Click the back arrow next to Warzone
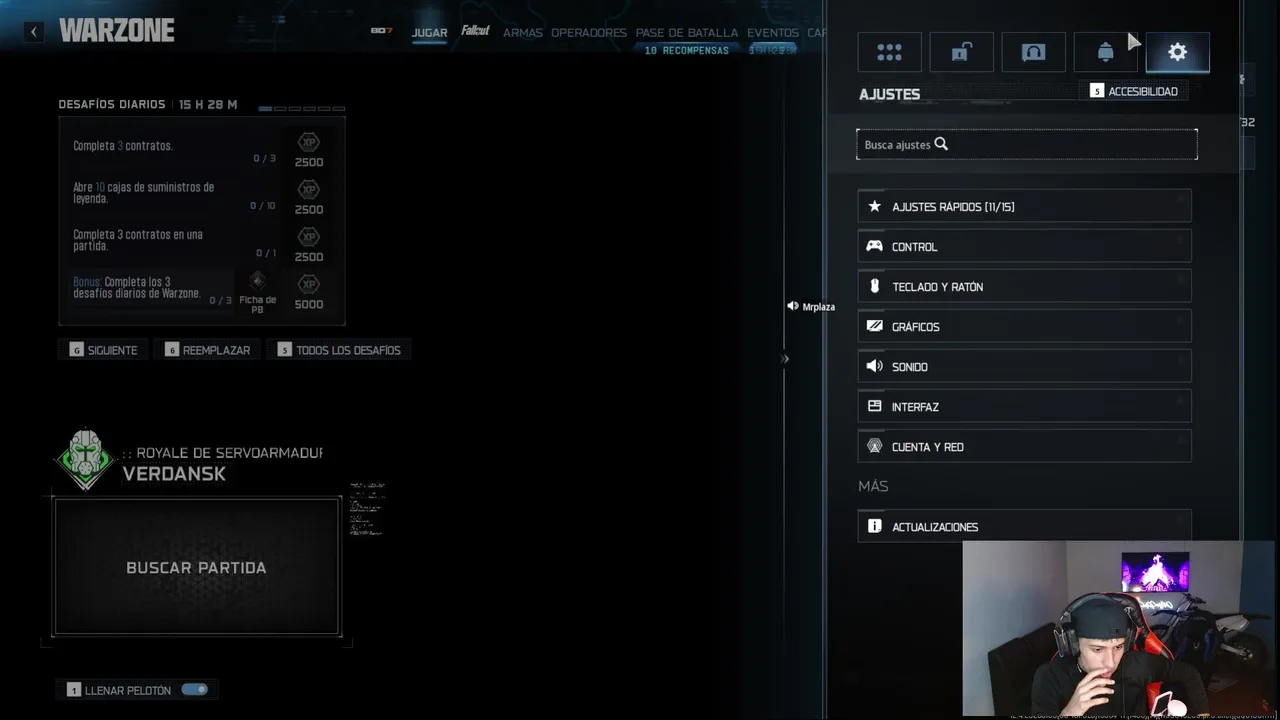 point(34,32)
